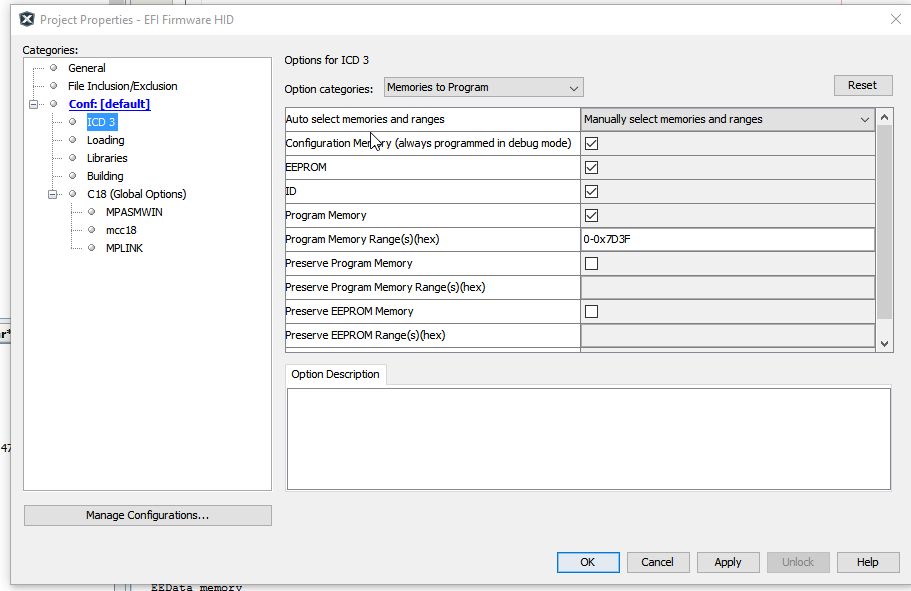The height and width of the screenshot is (591, 911).
Task: Close the Project Properties dialog
Action: point(895,19)
